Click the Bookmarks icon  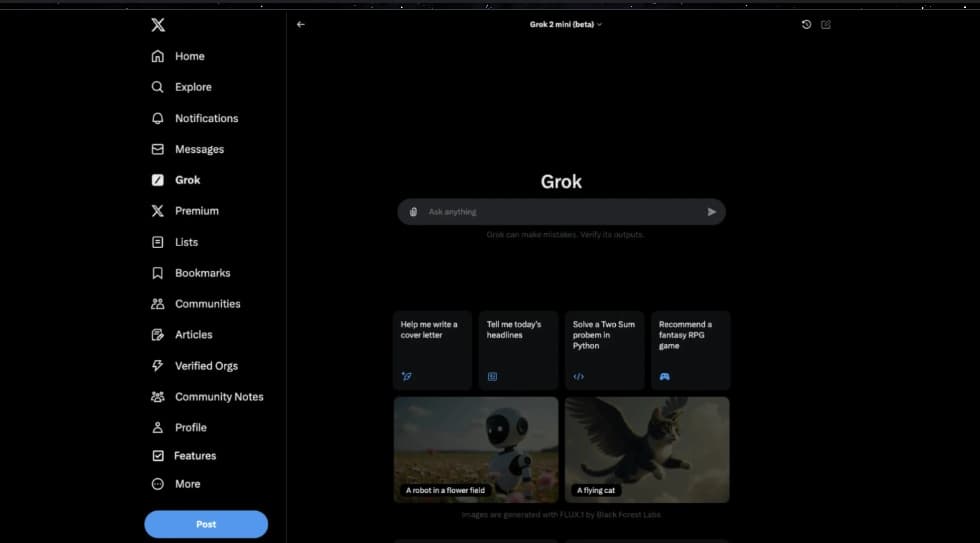pyautogui.click(x=158, y=273)
